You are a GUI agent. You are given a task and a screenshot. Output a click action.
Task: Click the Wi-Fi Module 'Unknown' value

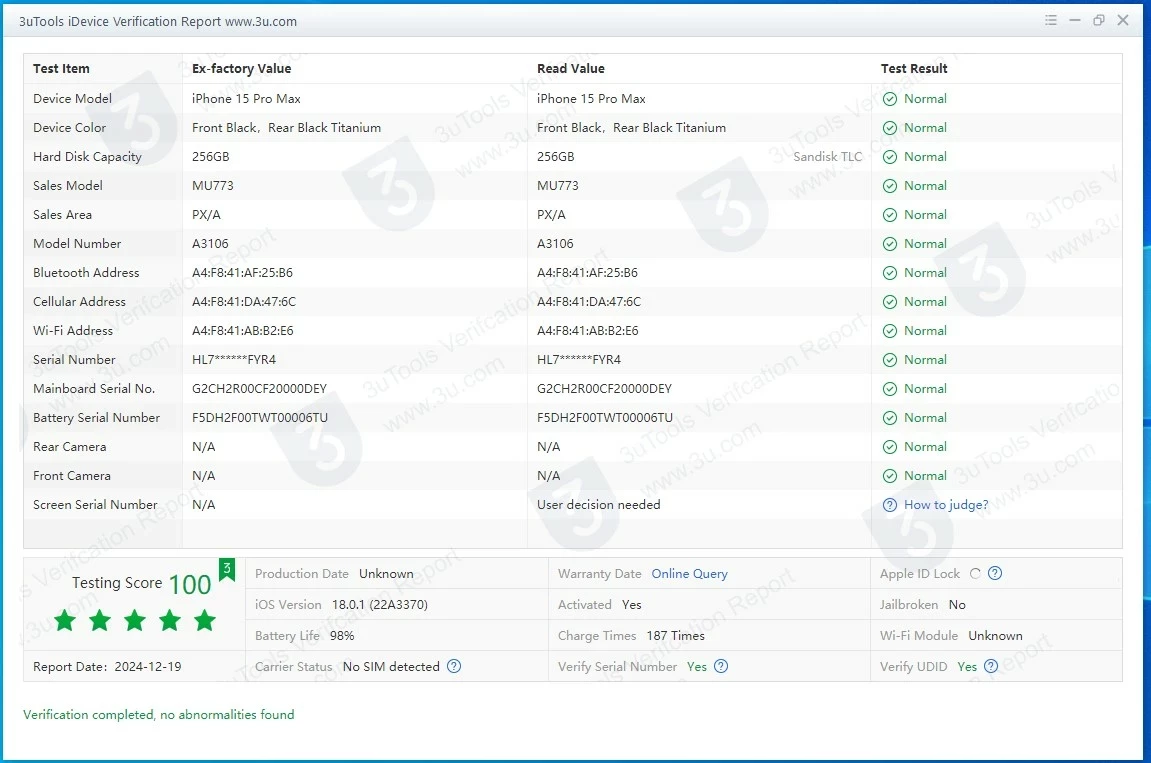[x=995, y=635]
